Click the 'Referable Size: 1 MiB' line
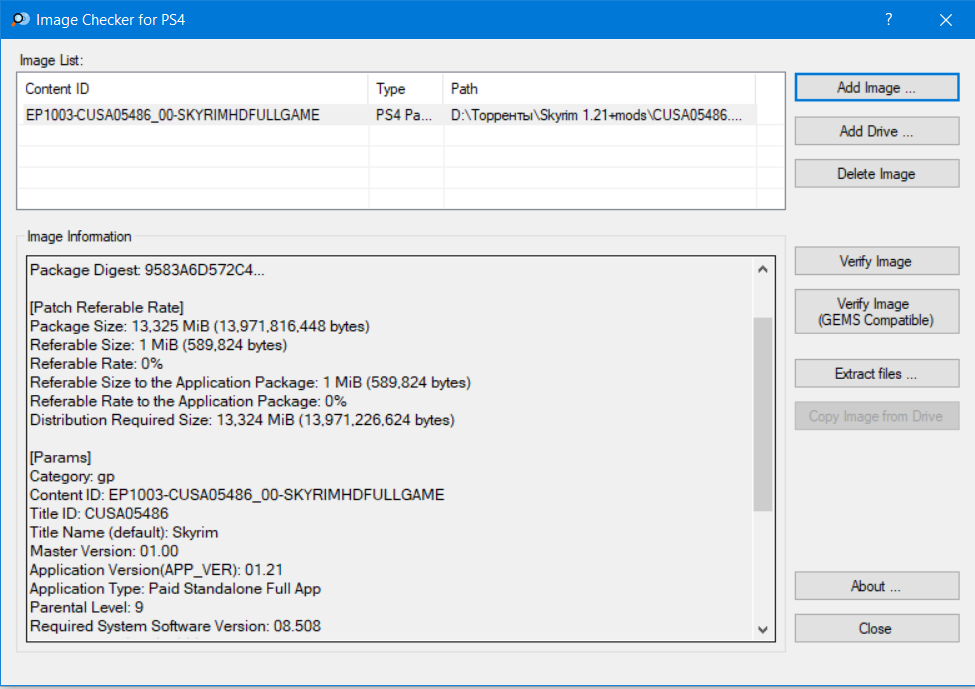This screenshot has width=975, height=689. pos(159,344)
